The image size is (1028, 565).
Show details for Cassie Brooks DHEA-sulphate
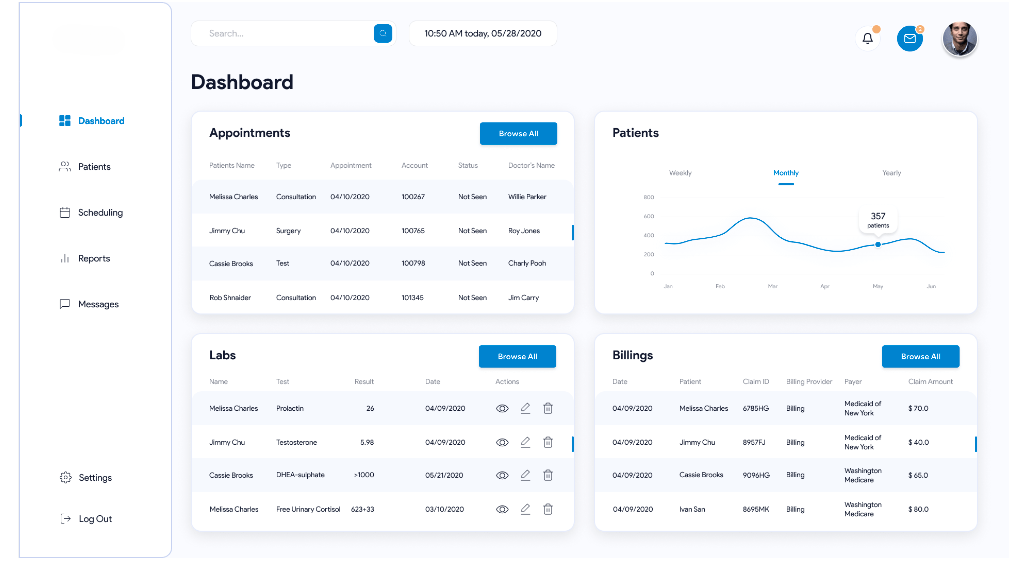pos(502,475)
